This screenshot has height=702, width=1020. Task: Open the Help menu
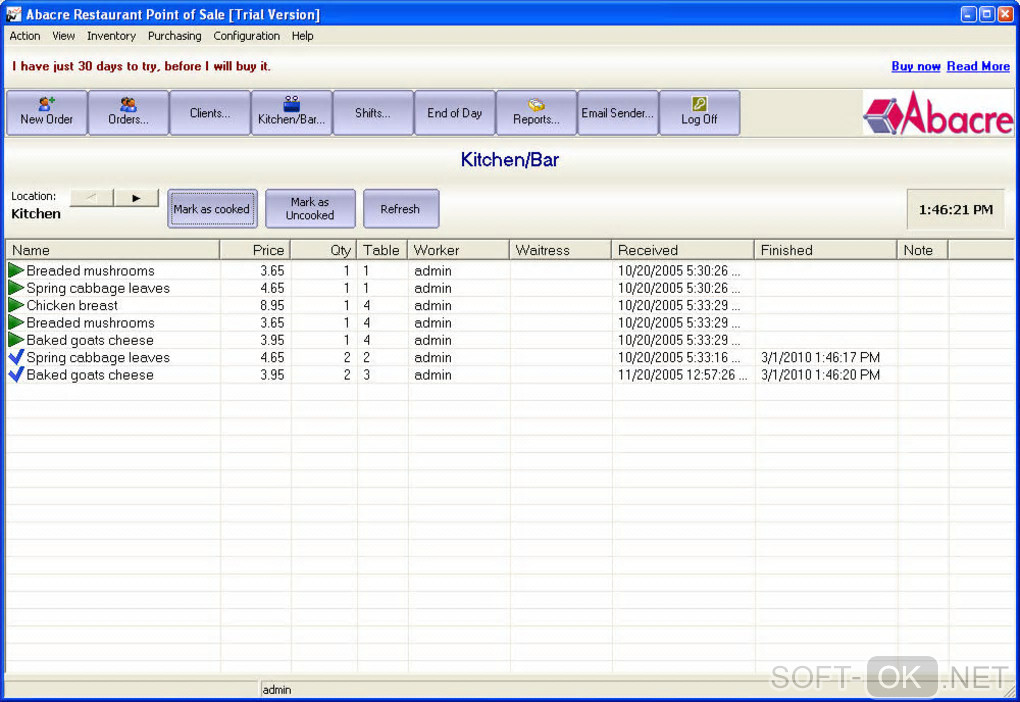[302, 36]
